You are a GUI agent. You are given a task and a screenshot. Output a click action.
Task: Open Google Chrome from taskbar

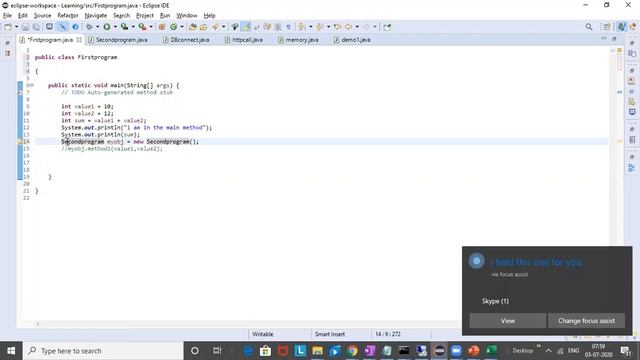pos(352,351)
